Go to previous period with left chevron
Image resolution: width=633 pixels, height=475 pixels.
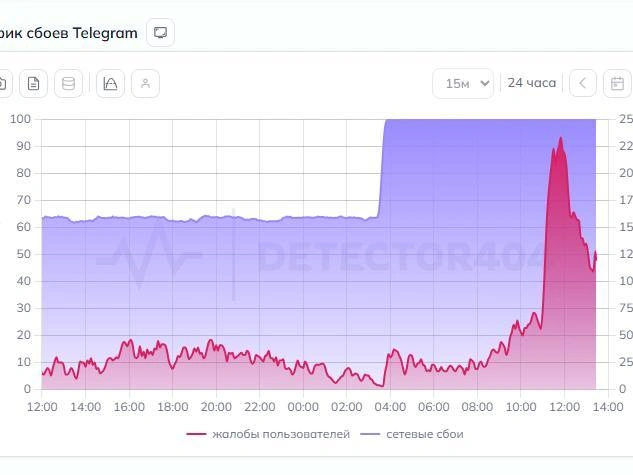click(583, 84)
